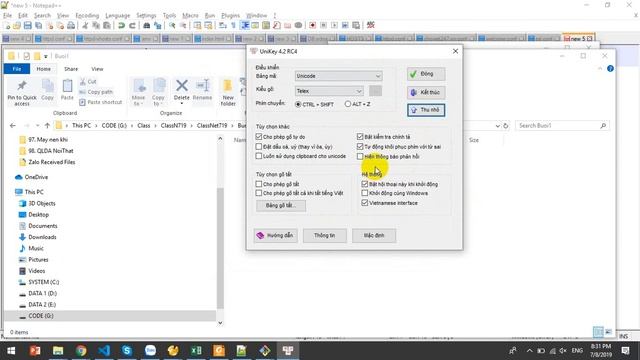The width and height of the screenshot is (640, 360).
Task: Click 'Mặc định' button in UniKey
Action: (374, 236)
